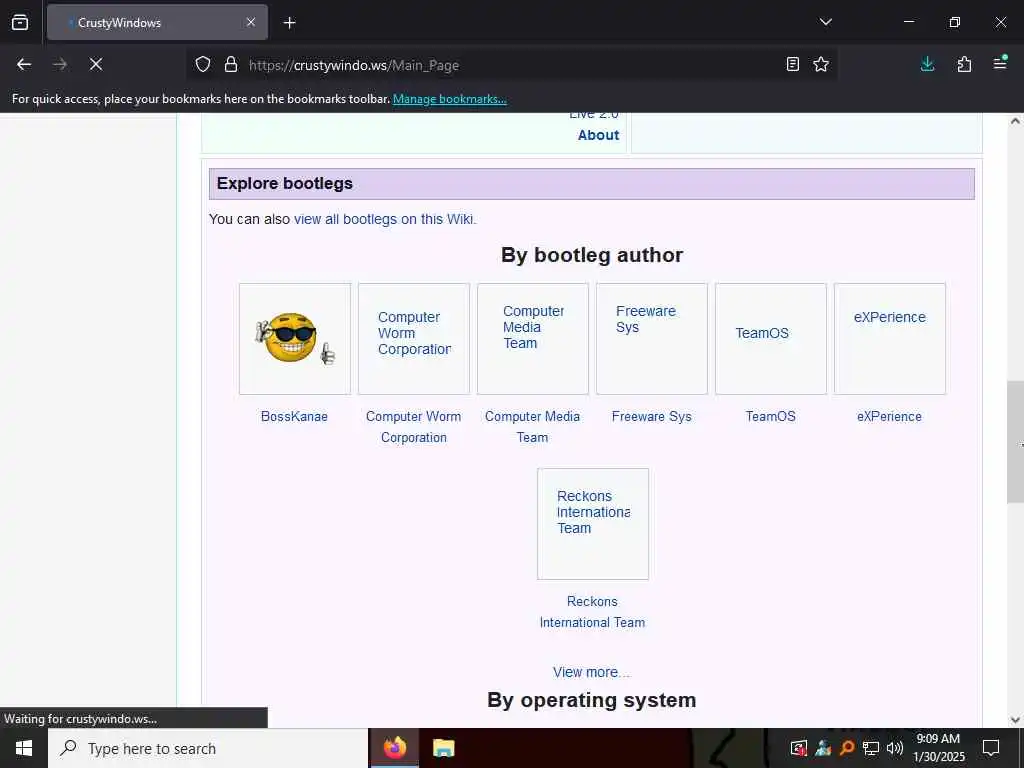Click the scrollbar down arrow
1024x768 pixels.
coord(1015,720)
